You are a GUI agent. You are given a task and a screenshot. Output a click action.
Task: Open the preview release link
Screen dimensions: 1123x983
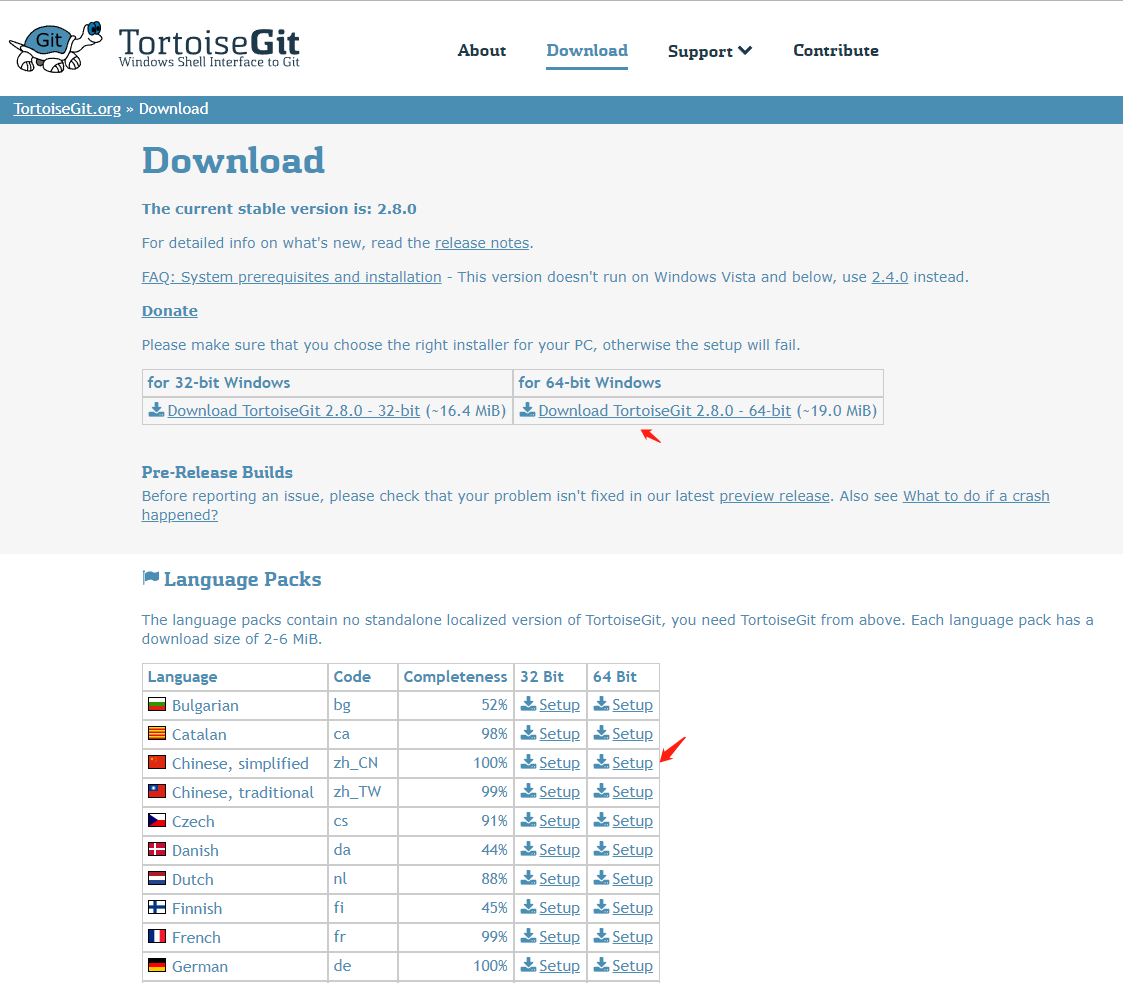[774, 495]
